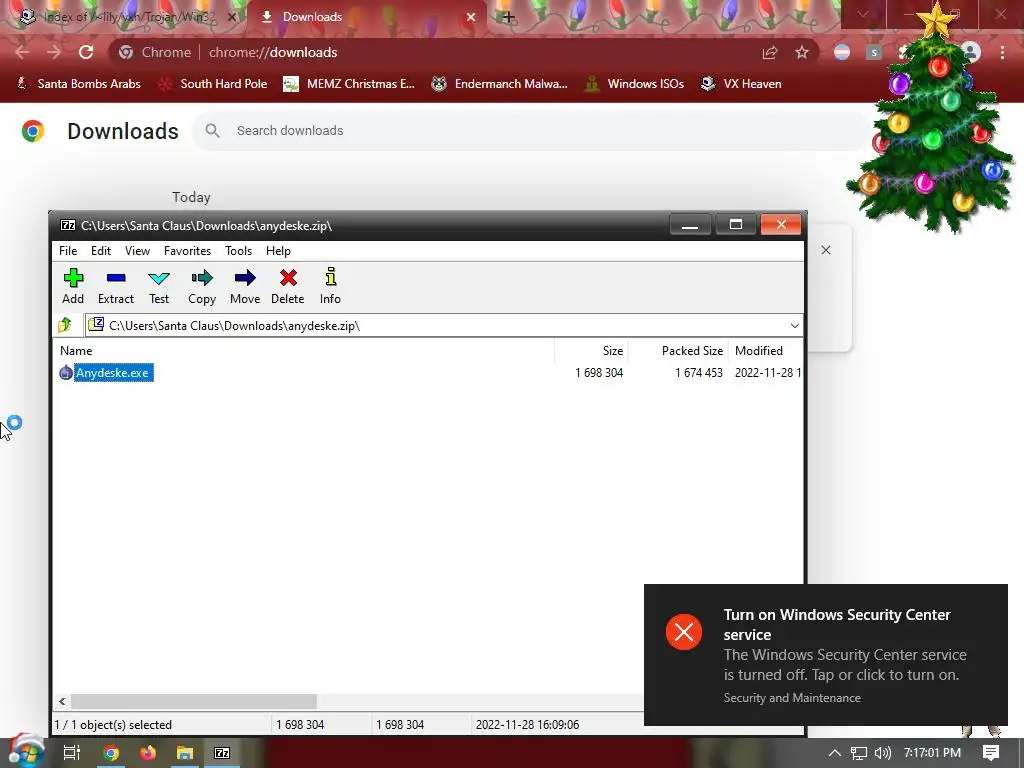Open the Windows Start button
Viewport: 1024px width, 768px height.
point(25,752)
